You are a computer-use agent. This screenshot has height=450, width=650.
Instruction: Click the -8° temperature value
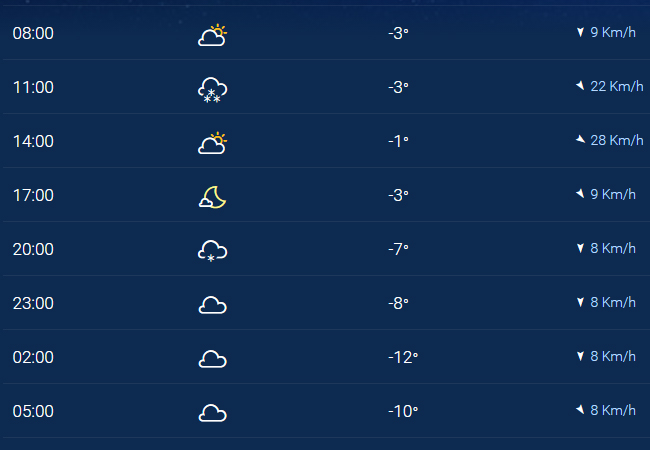coord(398,303)
